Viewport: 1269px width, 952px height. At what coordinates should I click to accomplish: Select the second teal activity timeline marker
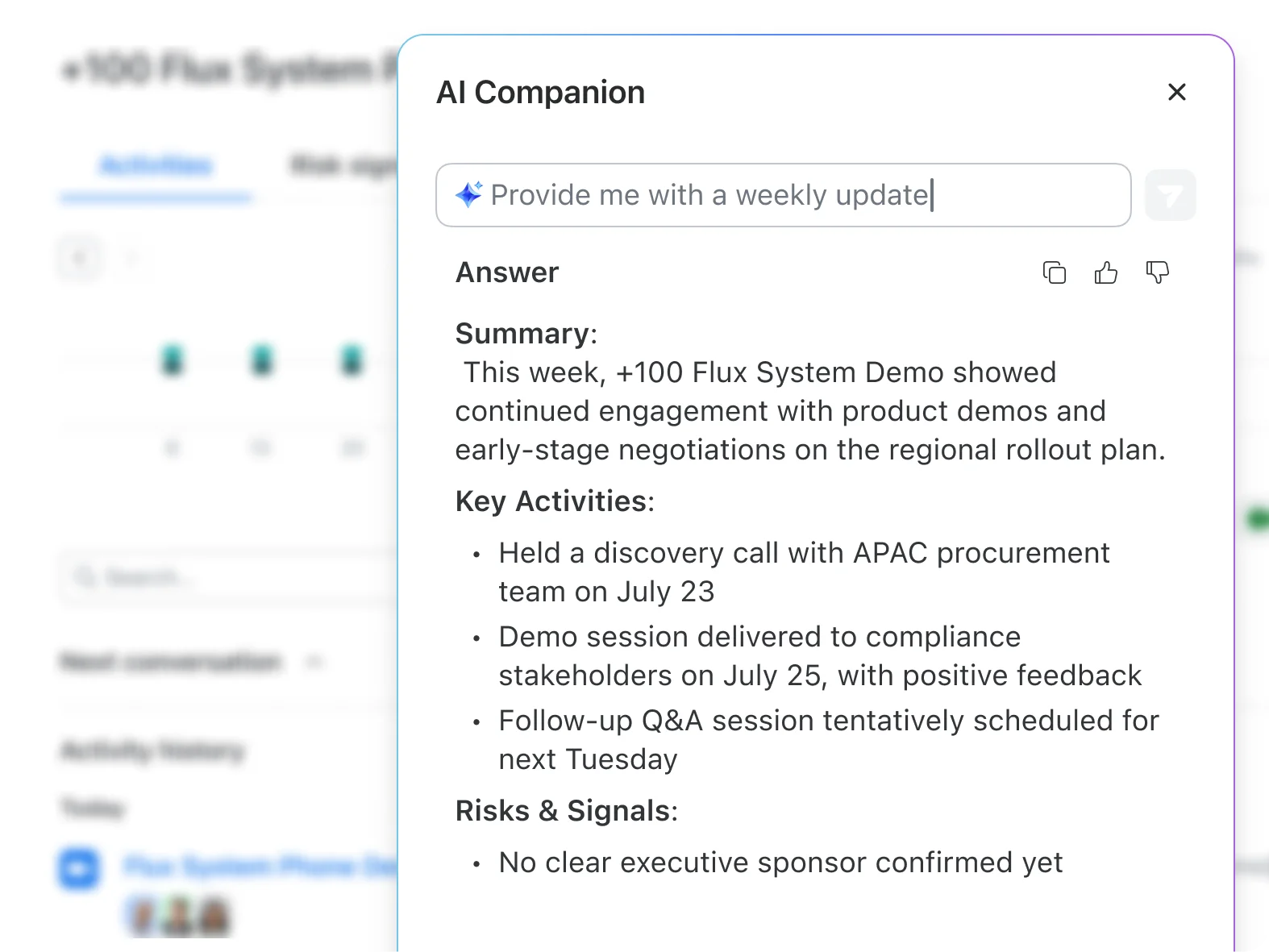(262, 360)
